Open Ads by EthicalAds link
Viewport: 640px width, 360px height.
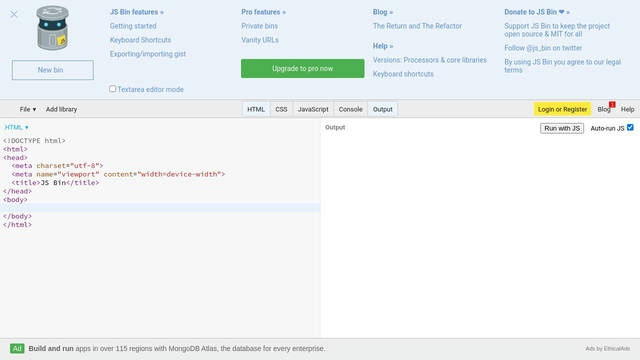(x=608, y=349)
